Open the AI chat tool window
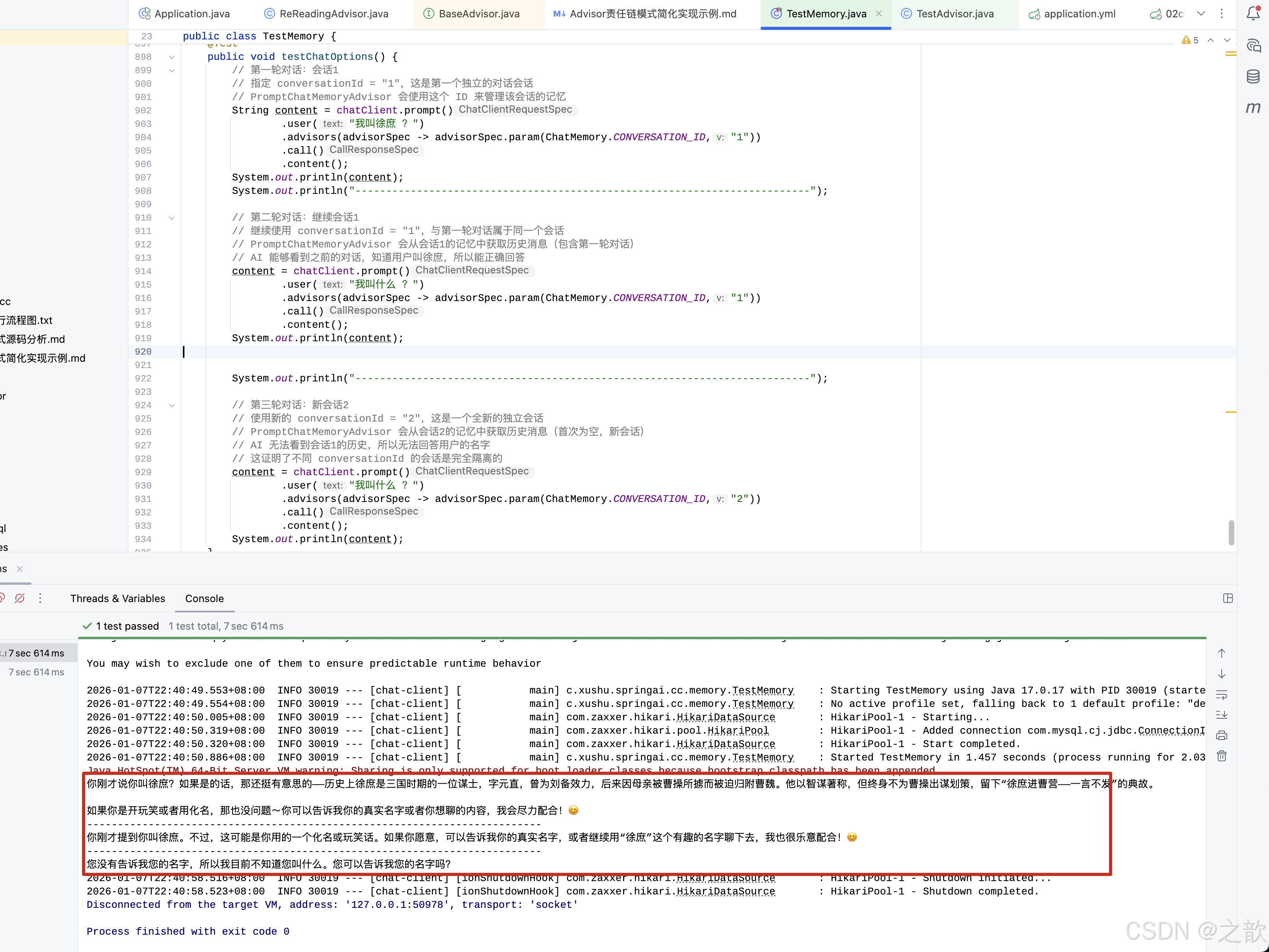 1254,45
